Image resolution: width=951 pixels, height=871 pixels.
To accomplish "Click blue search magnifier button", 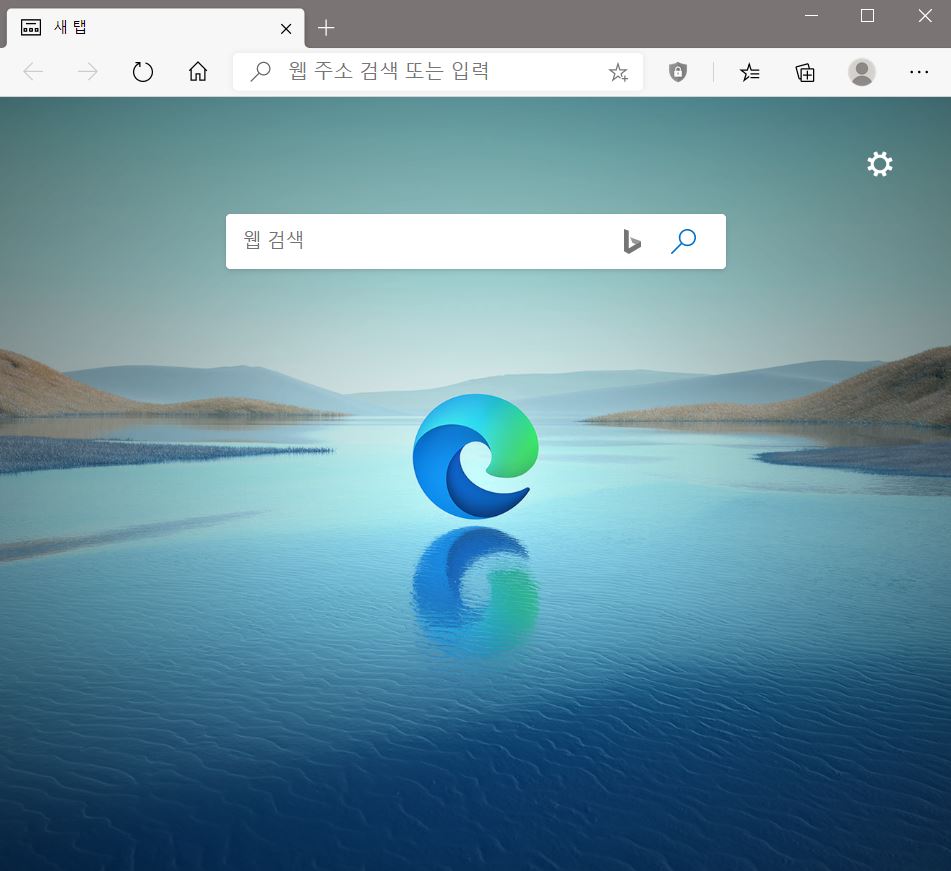I will pyautogui.click(x=684, y=241).
